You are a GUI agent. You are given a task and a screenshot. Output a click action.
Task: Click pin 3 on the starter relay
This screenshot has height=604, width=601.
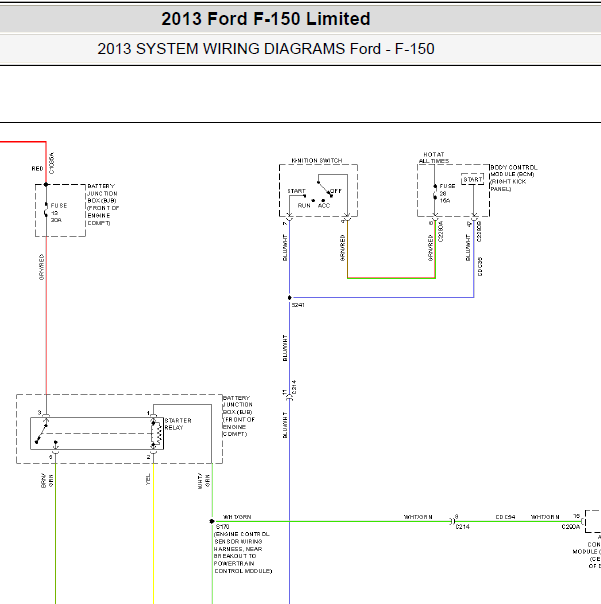pos(39,413)
